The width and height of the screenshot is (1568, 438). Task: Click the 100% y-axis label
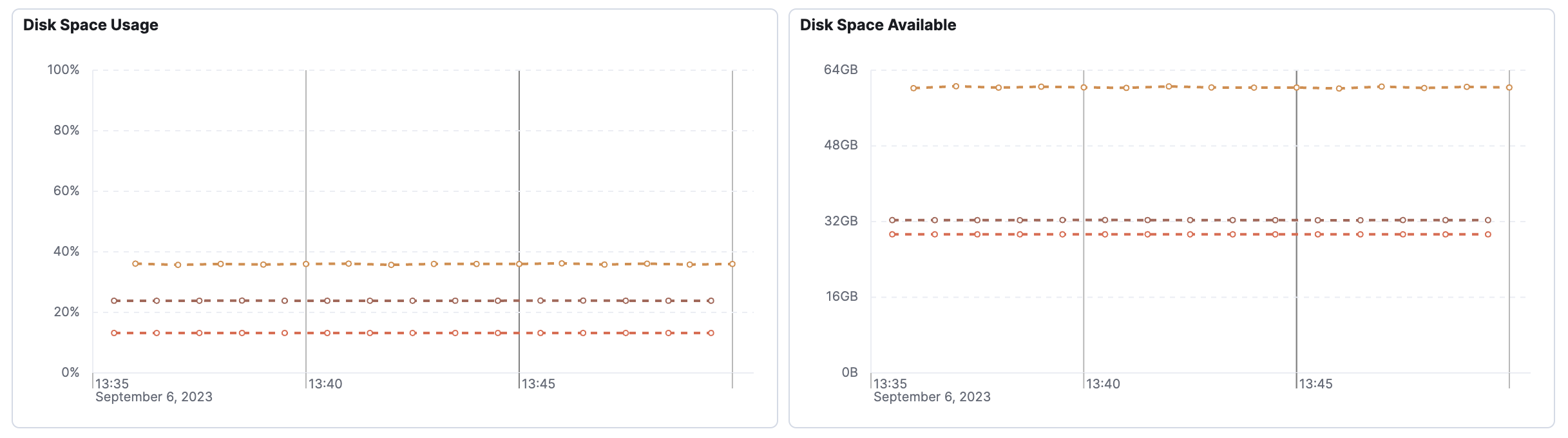point(63,70)
